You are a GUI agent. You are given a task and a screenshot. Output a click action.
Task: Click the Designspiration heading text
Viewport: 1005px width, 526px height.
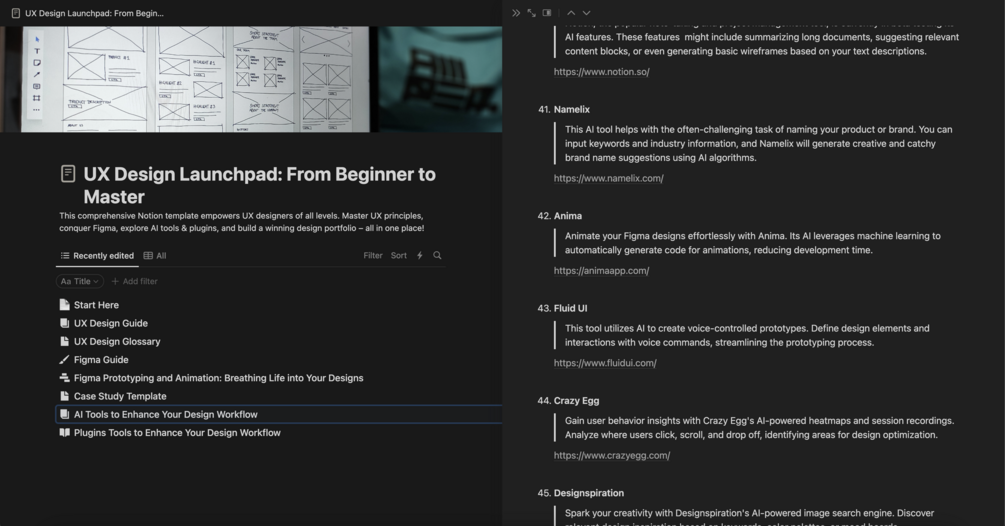[x=589, y=493]
